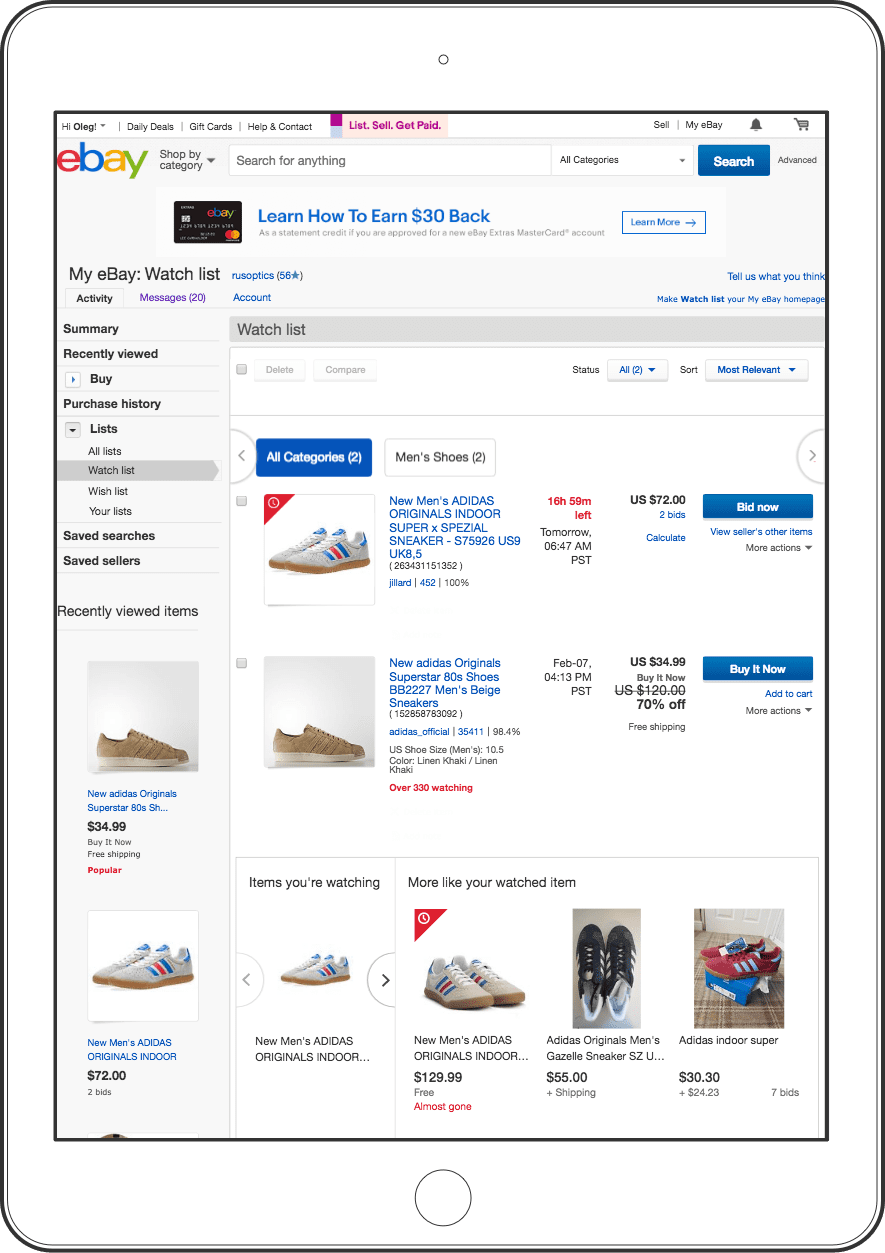Click the Compare button
Screen dimensions: 885x1253
[345, 370]
